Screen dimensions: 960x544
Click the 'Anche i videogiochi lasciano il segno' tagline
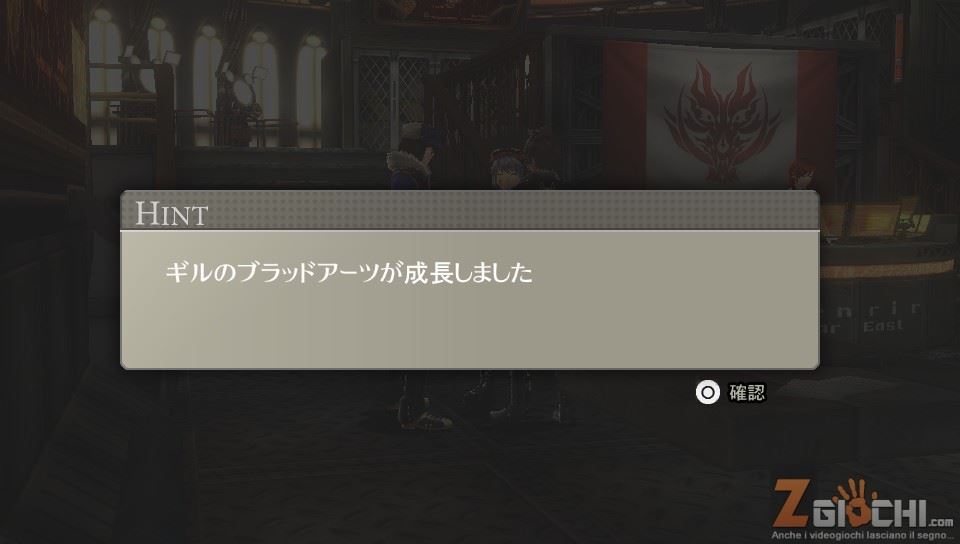(x=863, y=535)
